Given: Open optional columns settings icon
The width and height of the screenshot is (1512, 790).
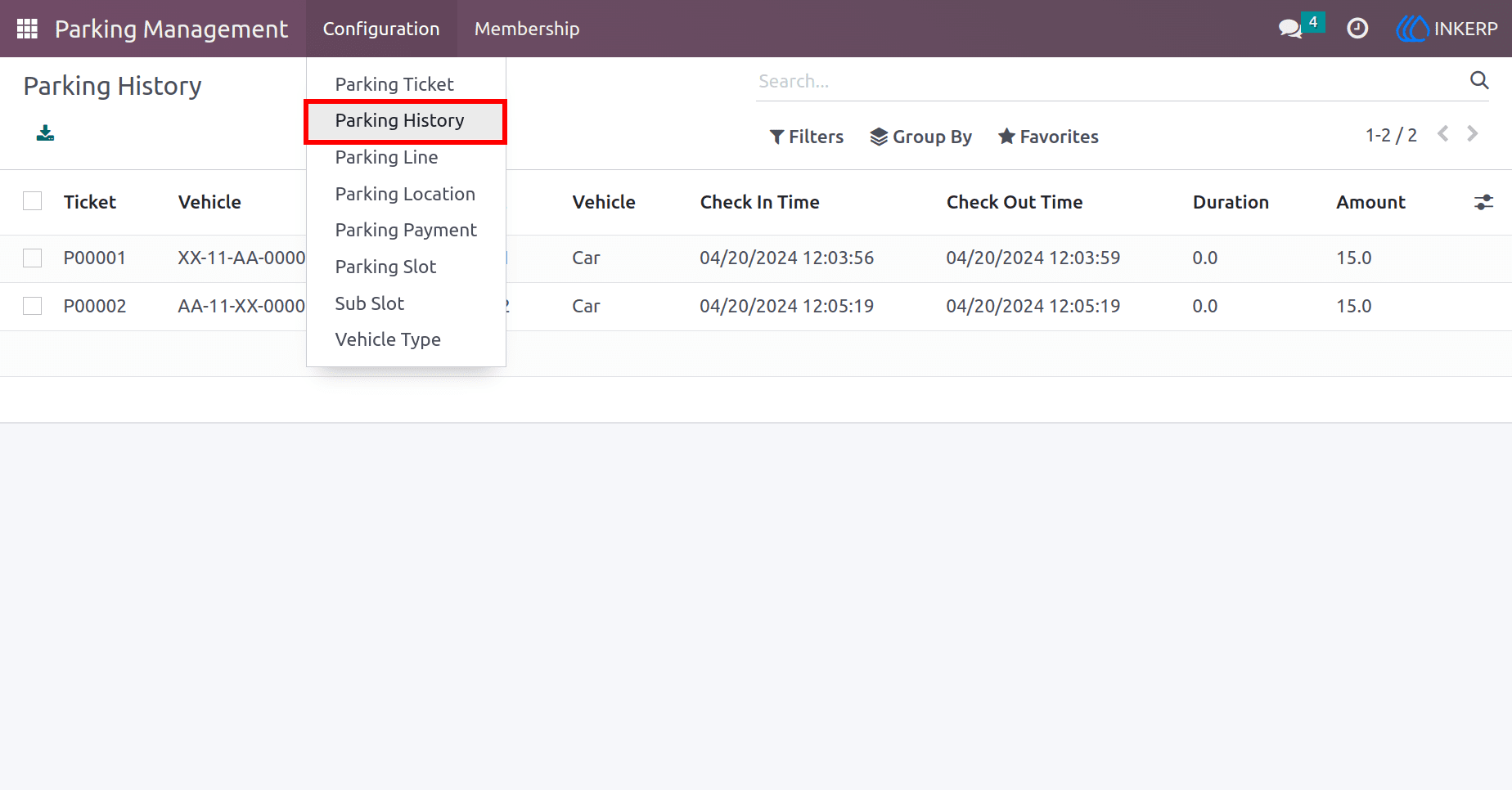Looking at the screenshot, I should pyautogui.click(x=1483, y=202).
